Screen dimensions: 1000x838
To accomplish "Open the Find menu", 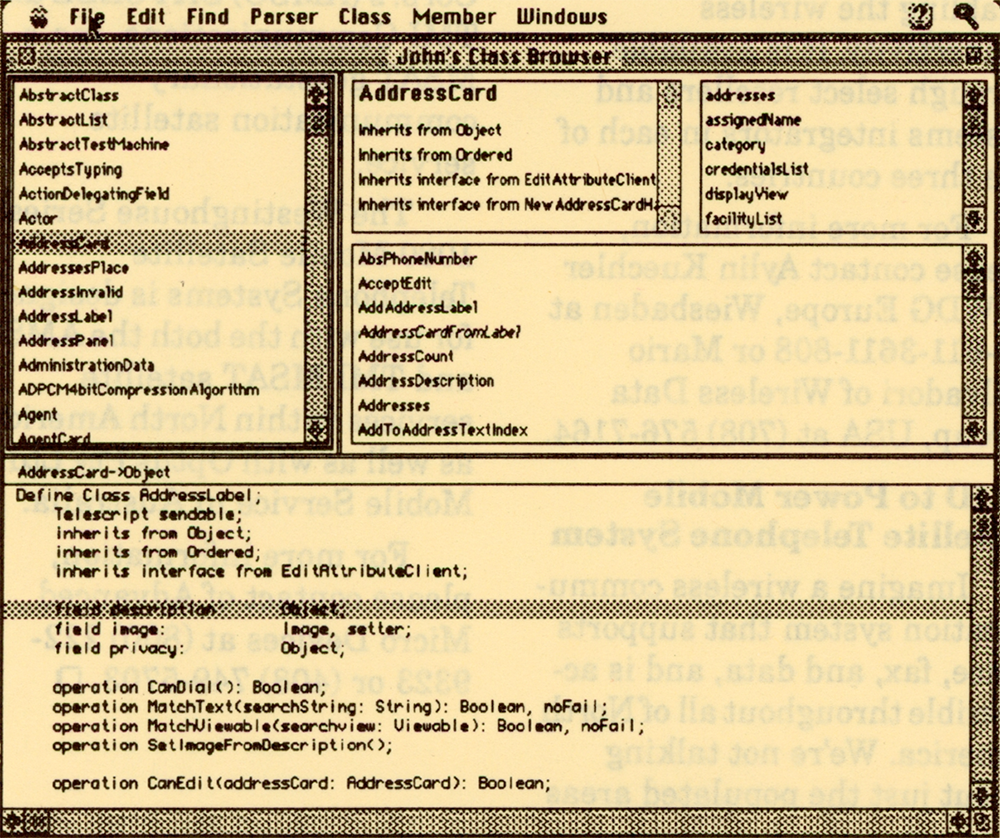I will click(207, 17).
